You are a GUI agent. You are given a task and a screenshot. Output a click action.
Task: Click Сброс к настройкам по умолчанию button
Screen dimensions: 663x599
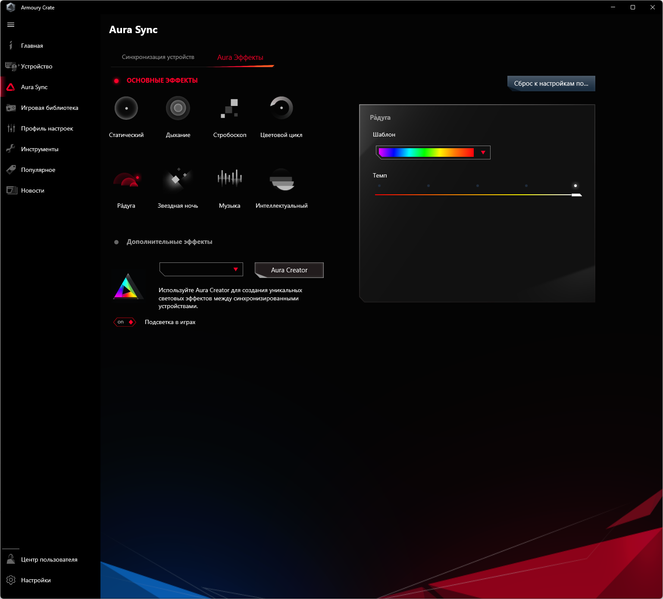(x=551, y=84)
